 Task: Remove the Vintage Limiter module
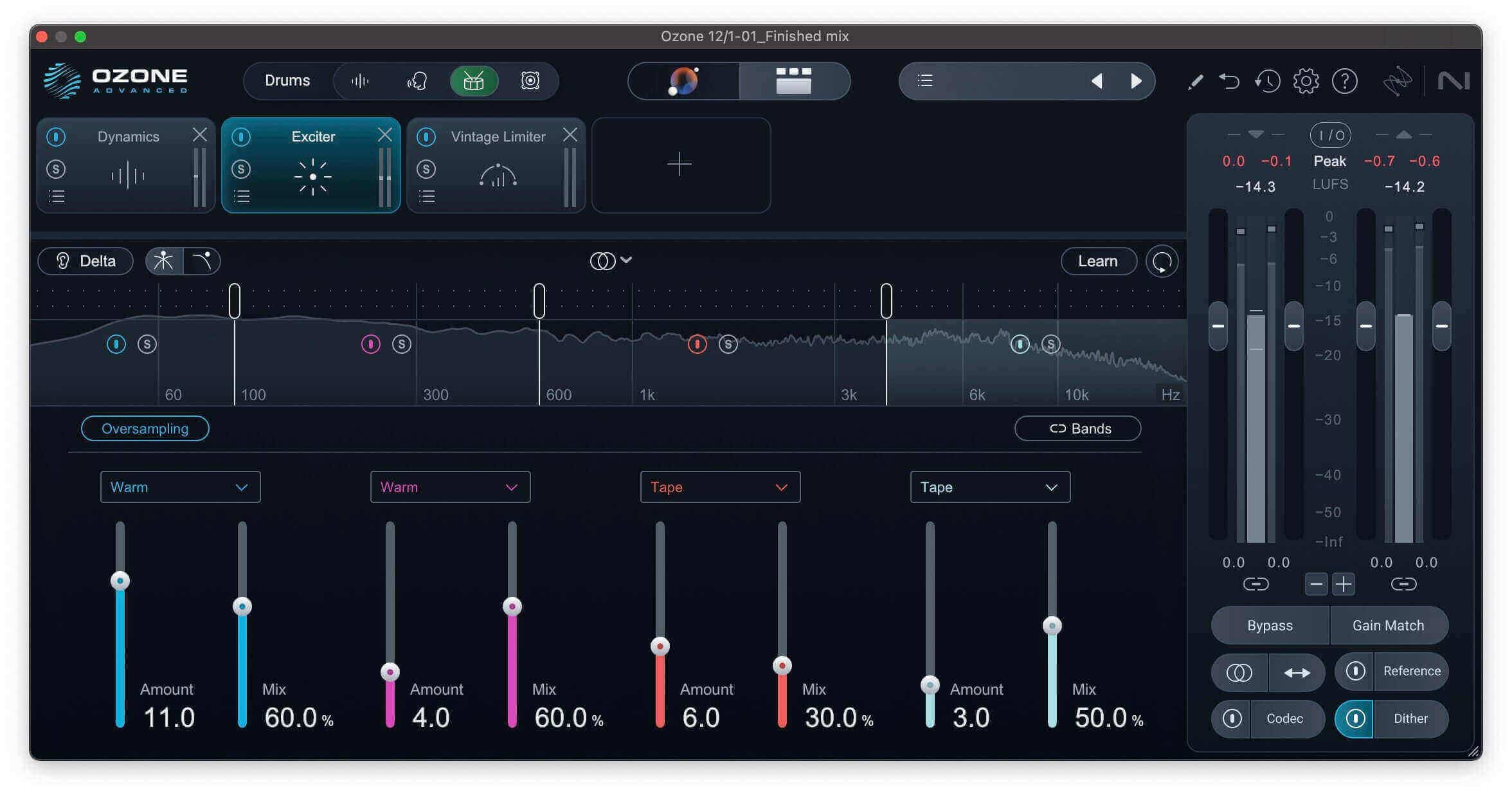coord(570,134)
